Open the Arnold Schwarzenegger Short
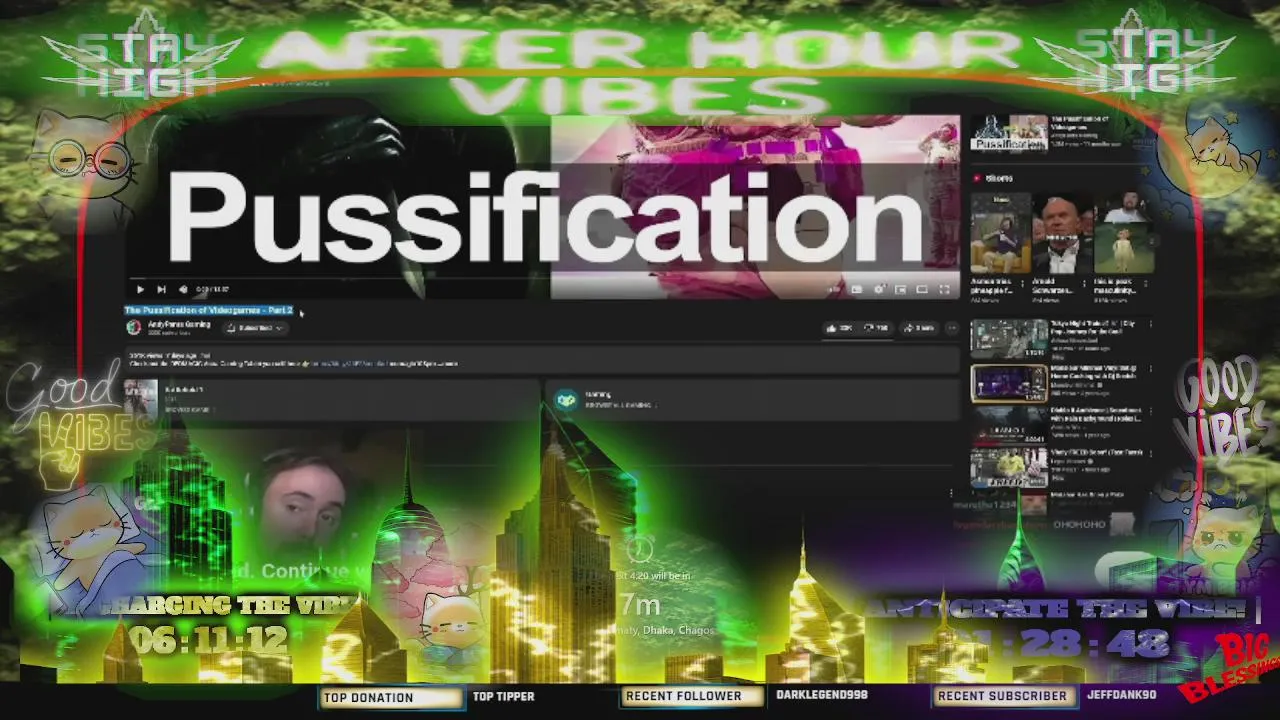 1061,235
